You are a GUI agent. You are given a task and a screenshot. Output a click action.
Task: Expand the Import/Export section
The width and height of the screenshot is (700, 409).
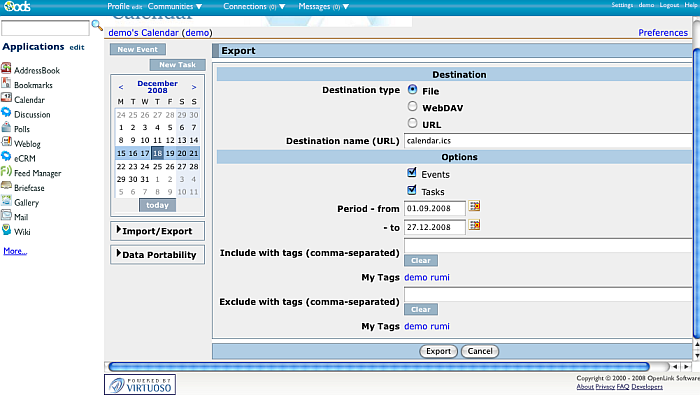[x=158, y=231]
